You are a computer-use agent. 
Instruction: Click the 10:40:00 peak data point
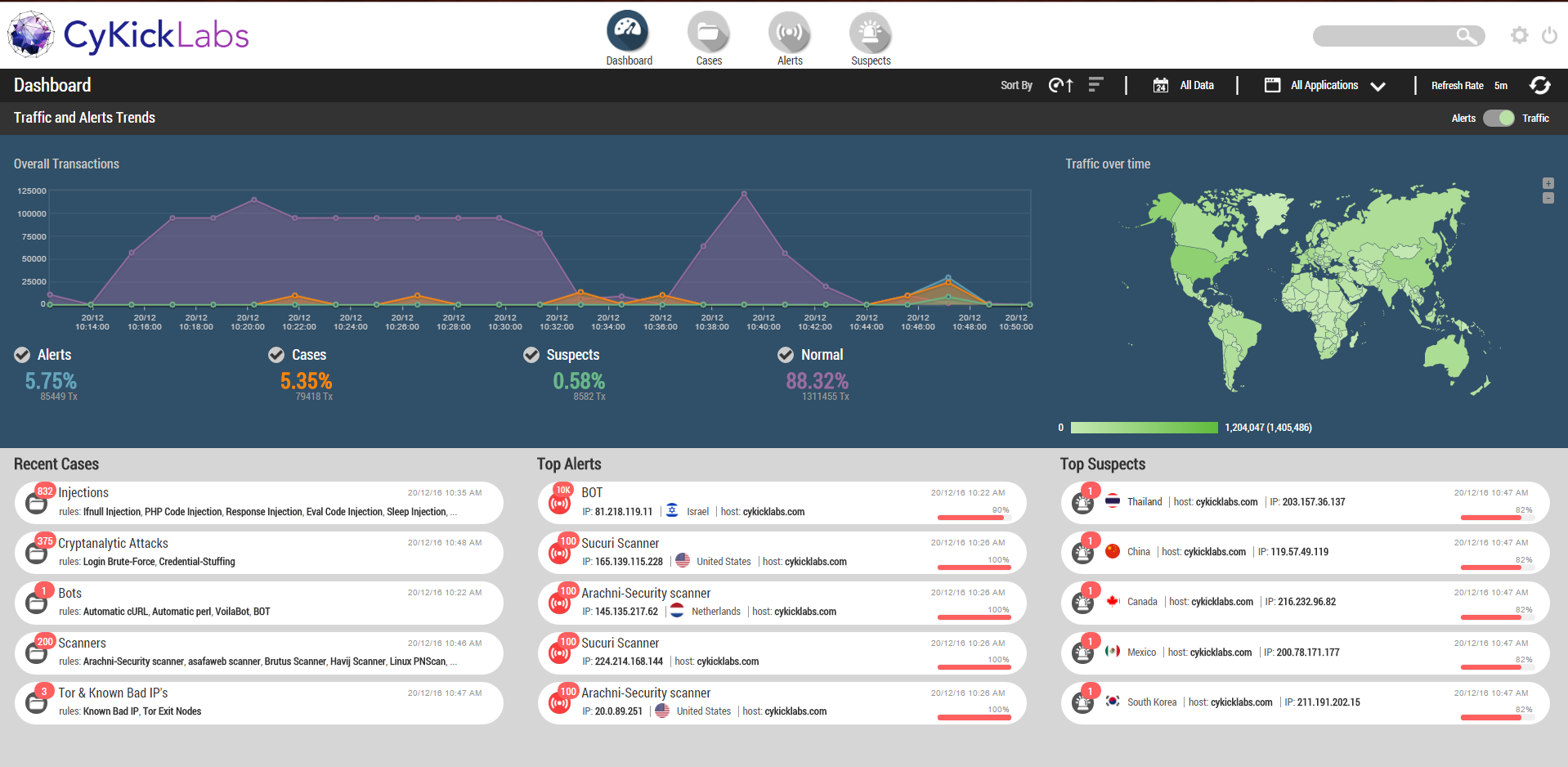(744, 194)
